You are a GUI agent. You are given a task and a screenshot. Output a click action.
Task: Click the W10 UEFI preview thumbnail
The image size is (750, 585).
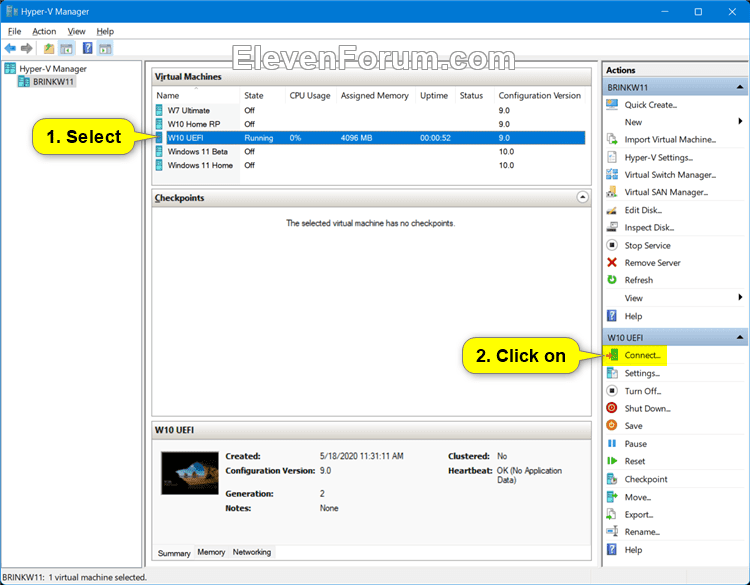tap(189, 473)
